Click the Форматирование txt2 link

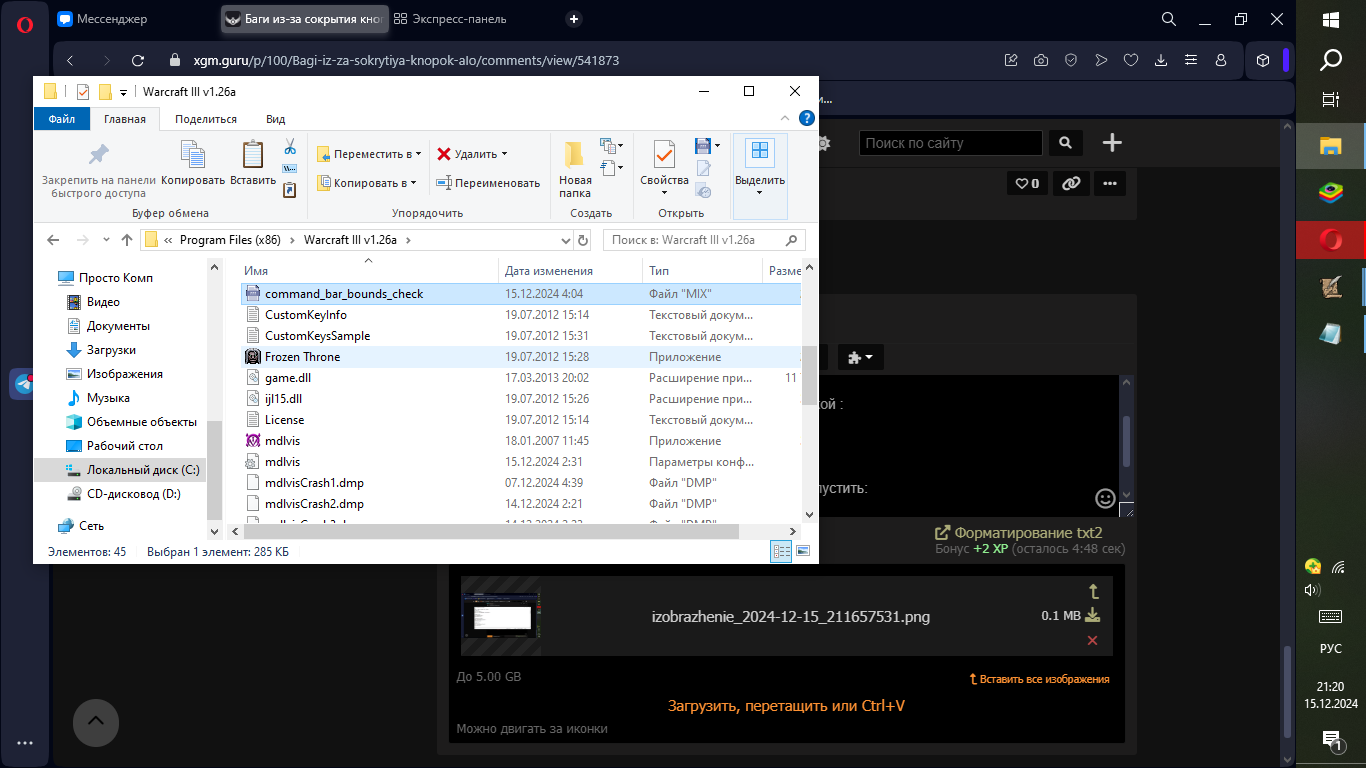(1018, 533)
